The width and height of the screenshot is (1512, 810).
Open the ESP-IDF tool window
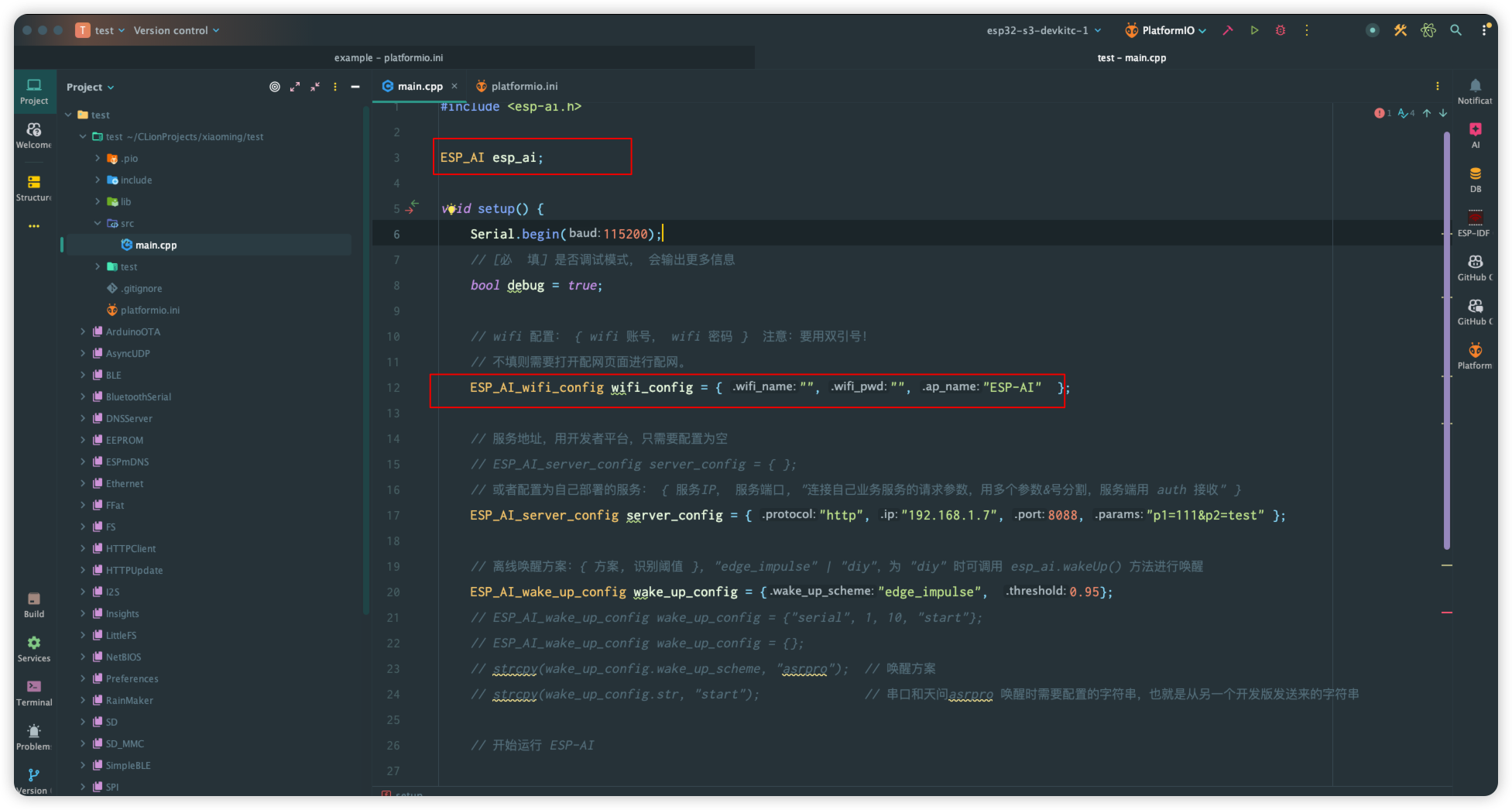point(1475,222)
